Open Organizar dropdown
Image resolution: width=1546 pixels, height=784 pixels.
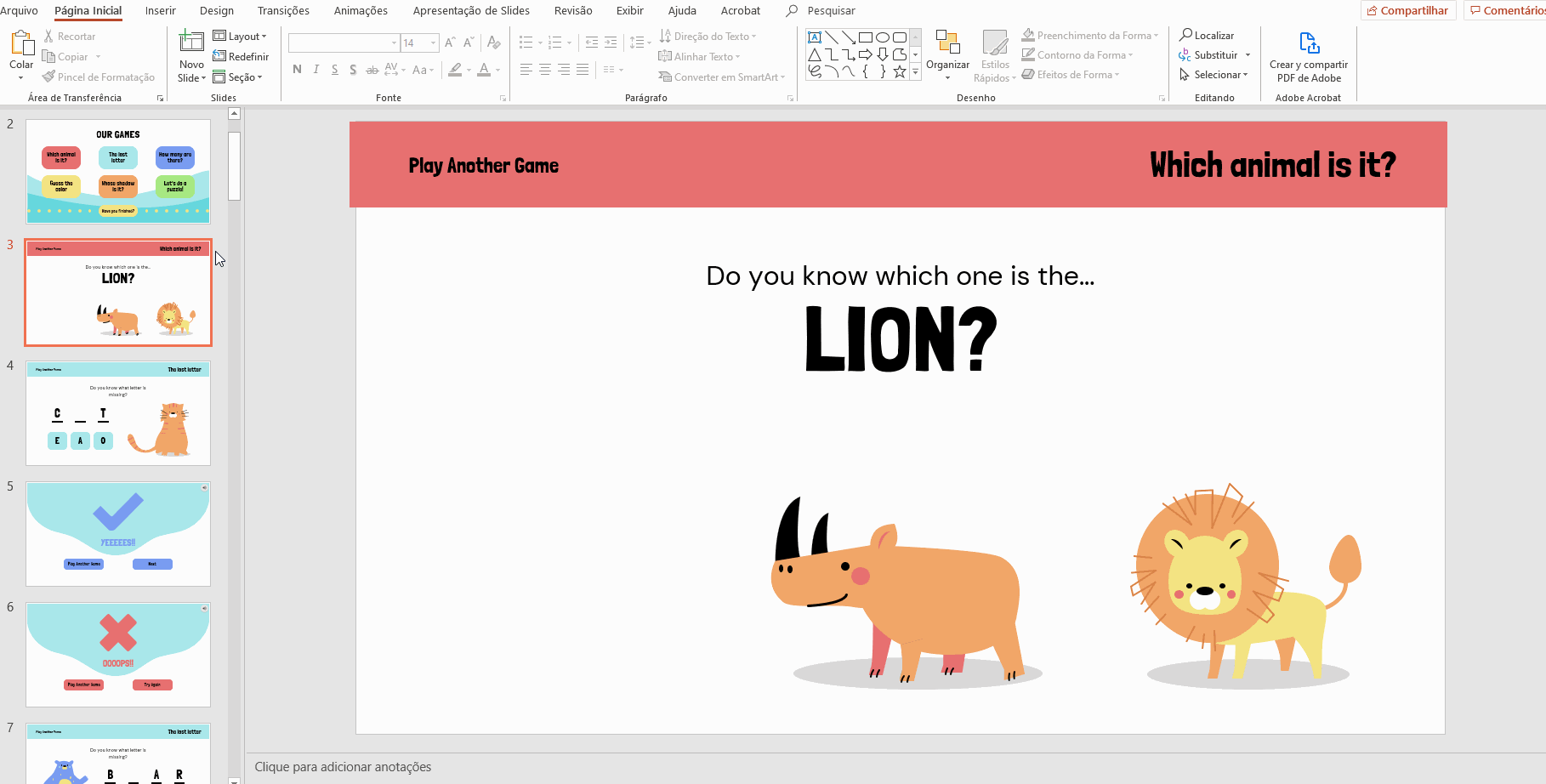pos(947,56)
